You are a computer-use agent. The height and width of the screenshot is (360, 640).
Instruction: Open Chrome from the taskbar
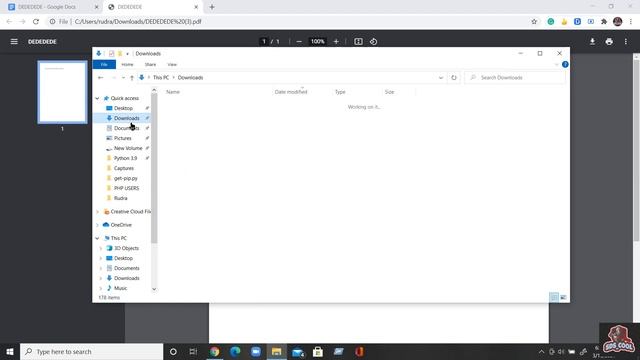[214, 351]
